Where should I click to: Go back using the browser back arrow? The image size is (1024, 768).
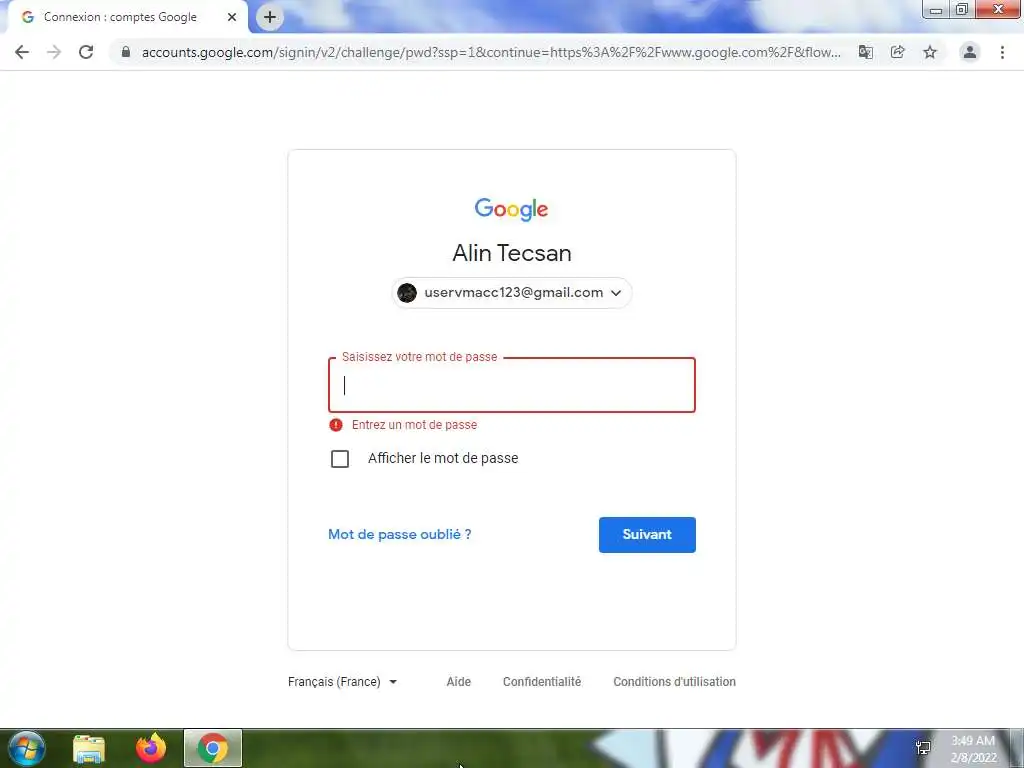click(x=22, y=52)
